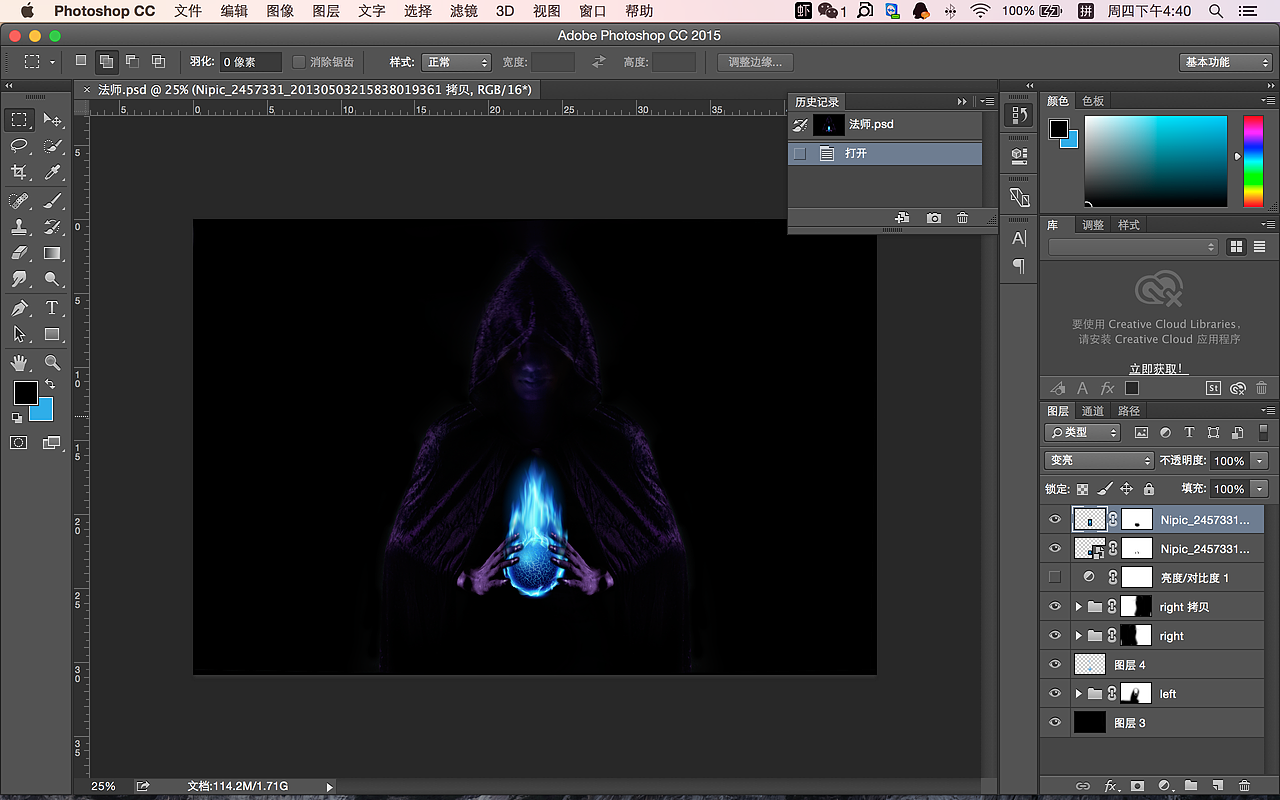Switch to the 路径 tab
1280x800 pixels.
1129,411
